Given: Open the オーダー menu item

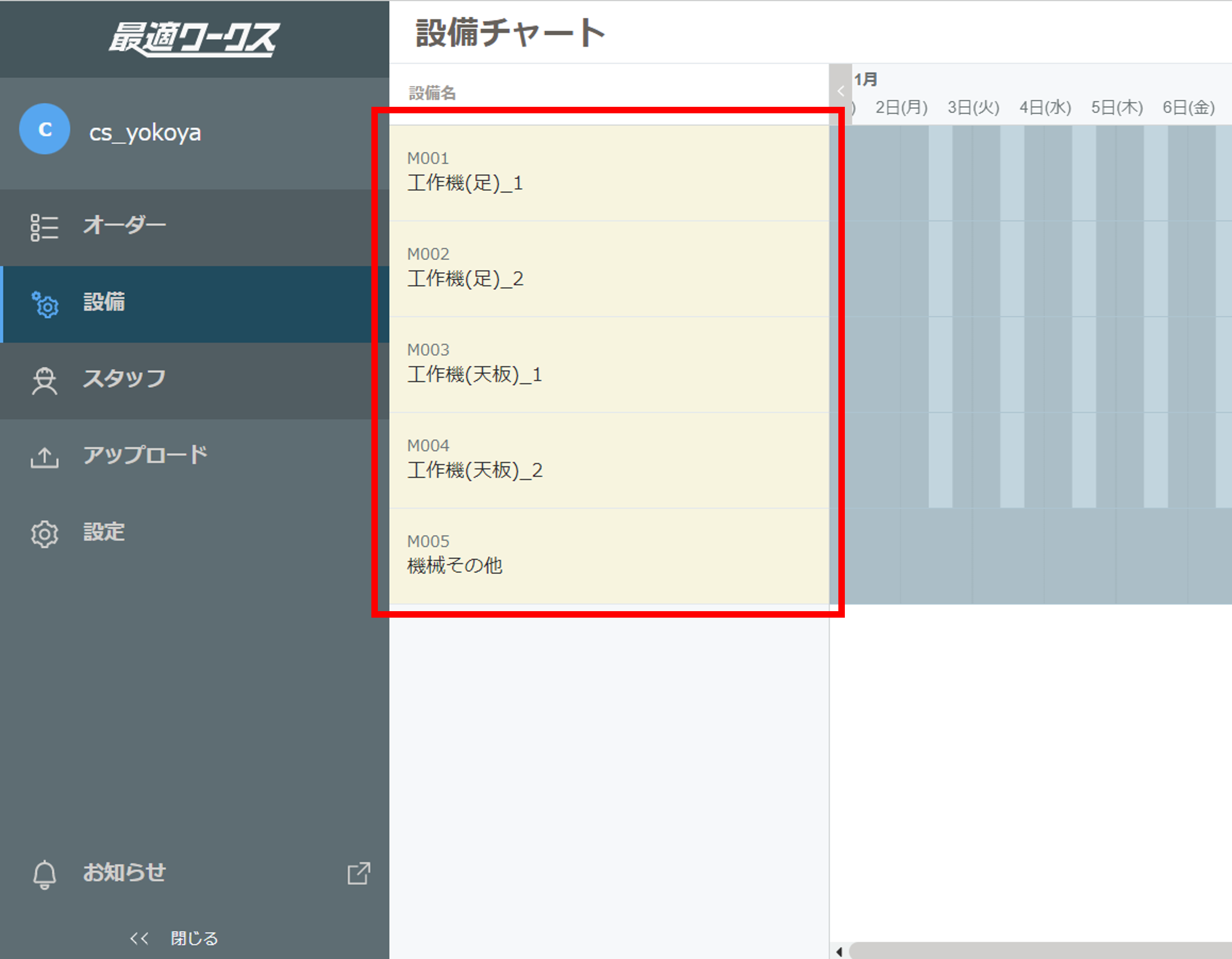Looking at the screenshot, I should 195,228.
